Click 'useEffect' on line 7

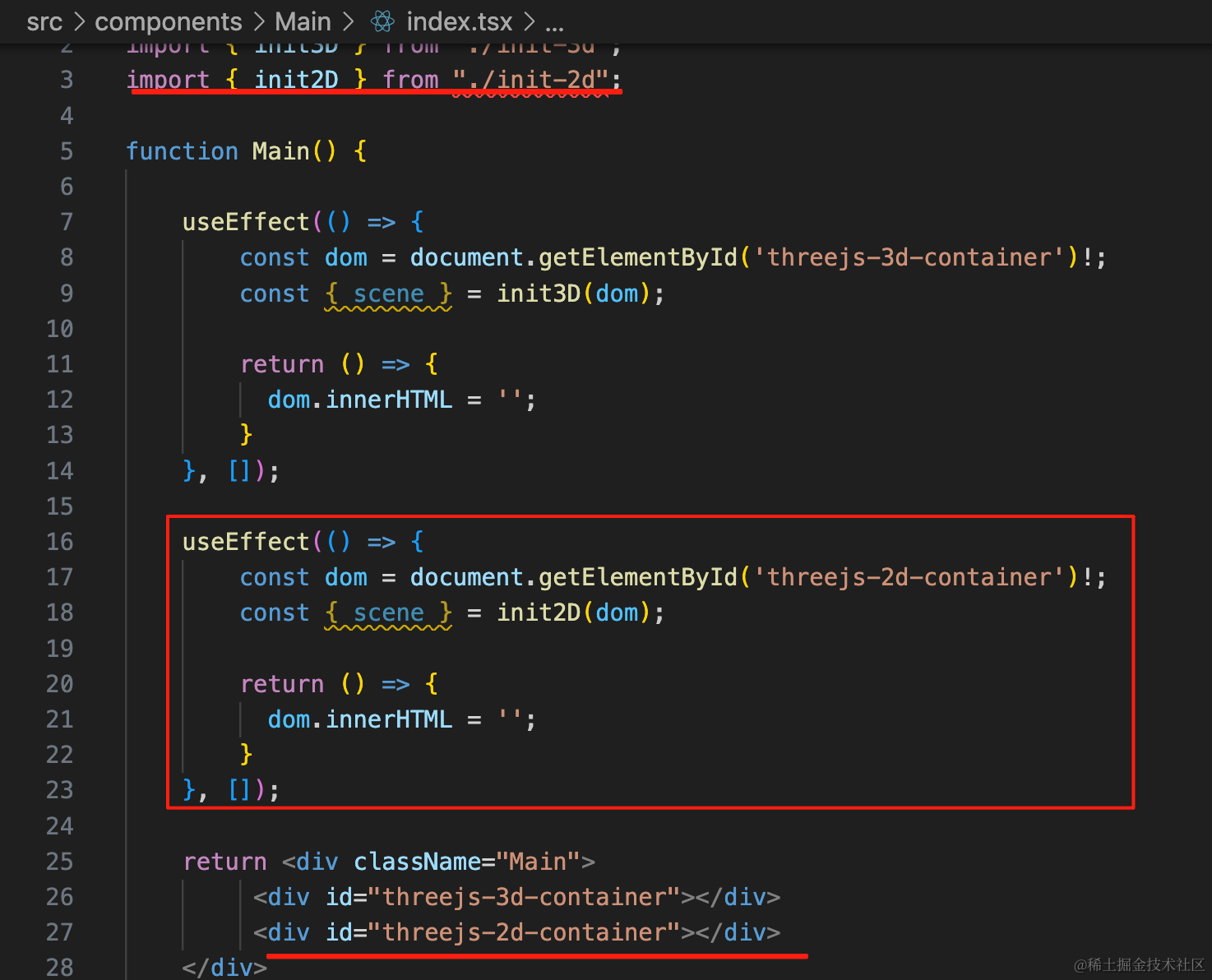pos(247,222)
